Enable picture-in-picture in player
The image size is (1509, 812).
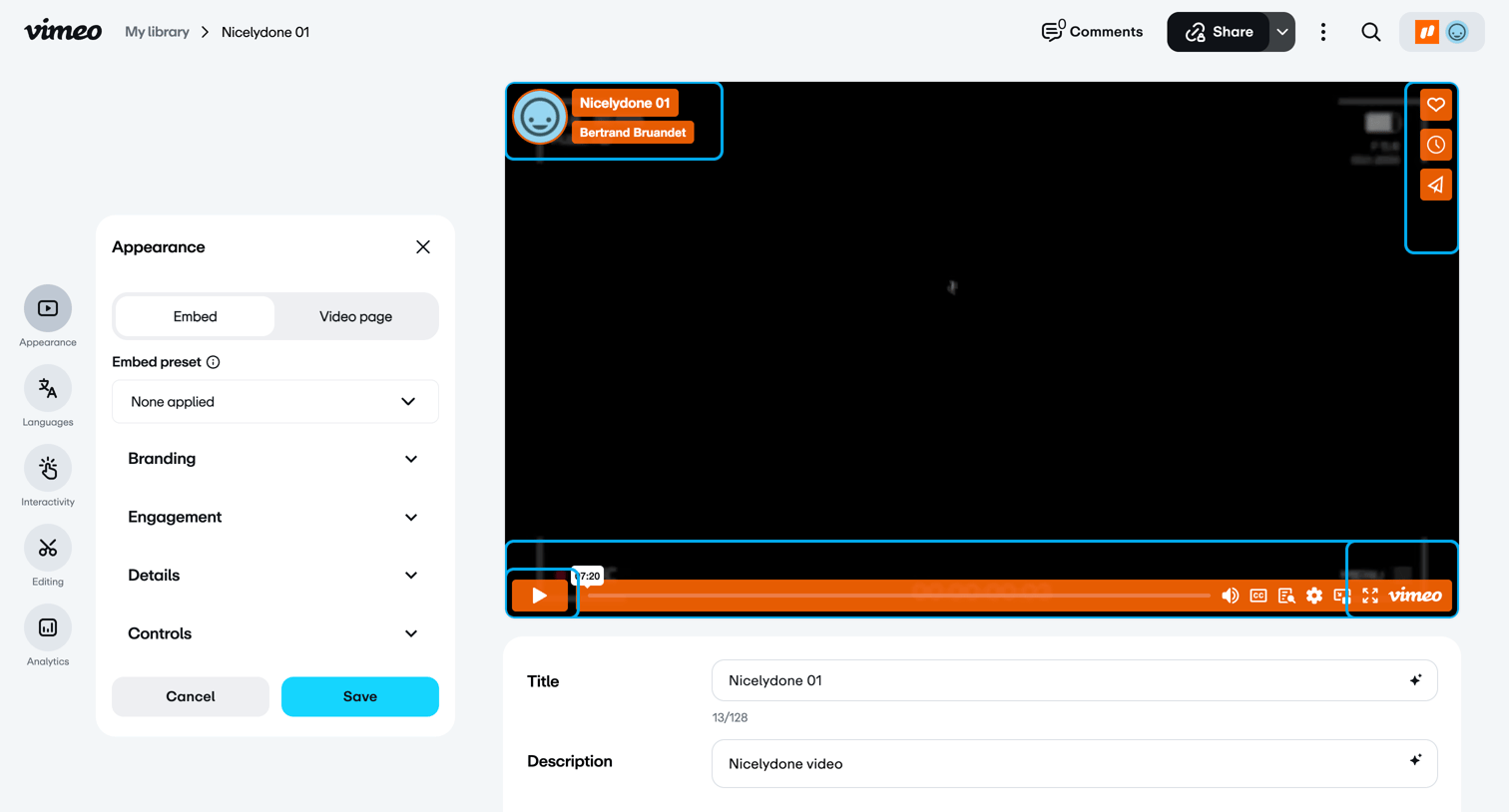(x=1342, y=596)
